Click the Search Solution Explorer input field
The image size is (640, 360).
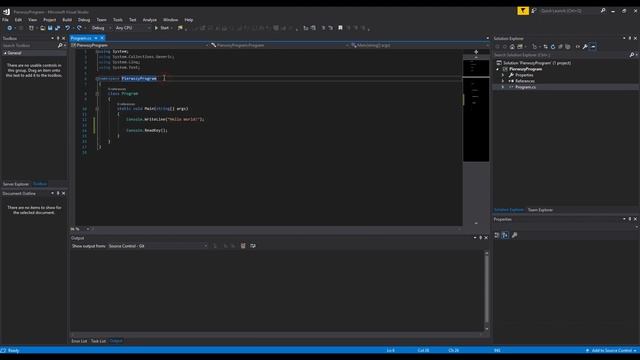(x=560, y=55)
